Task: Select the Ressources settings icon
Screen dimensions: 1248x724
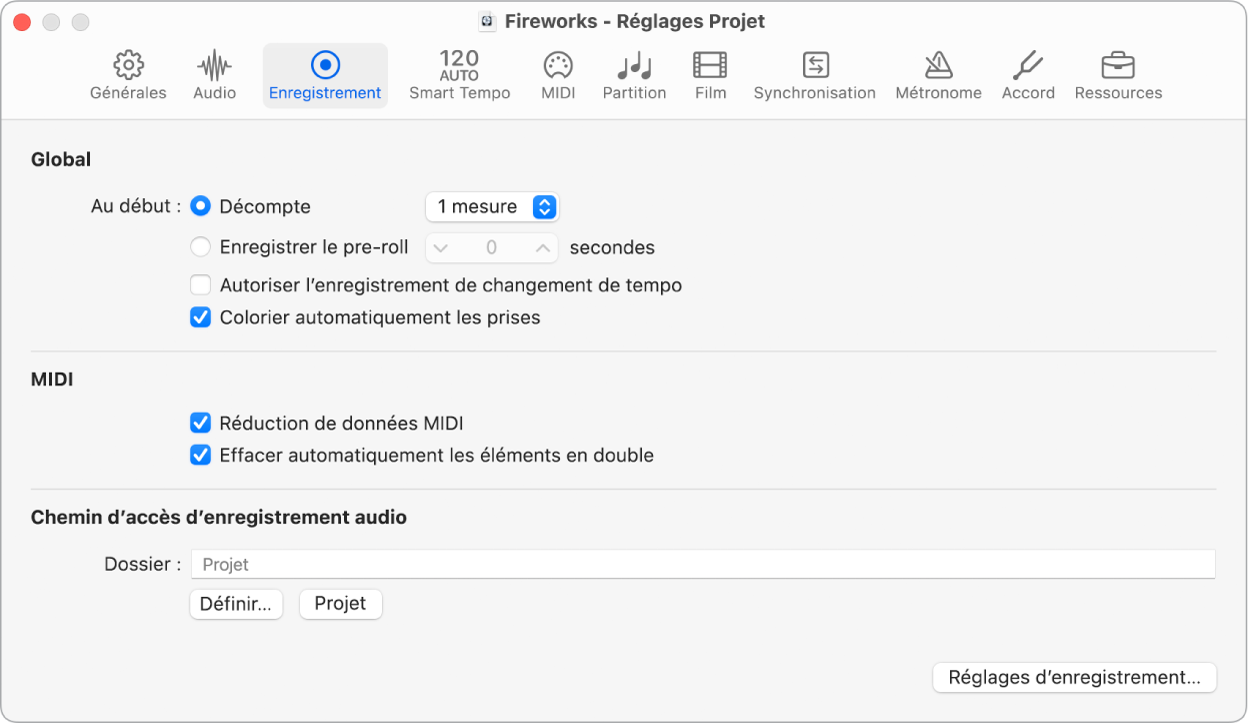Action: coord(1118,72)
